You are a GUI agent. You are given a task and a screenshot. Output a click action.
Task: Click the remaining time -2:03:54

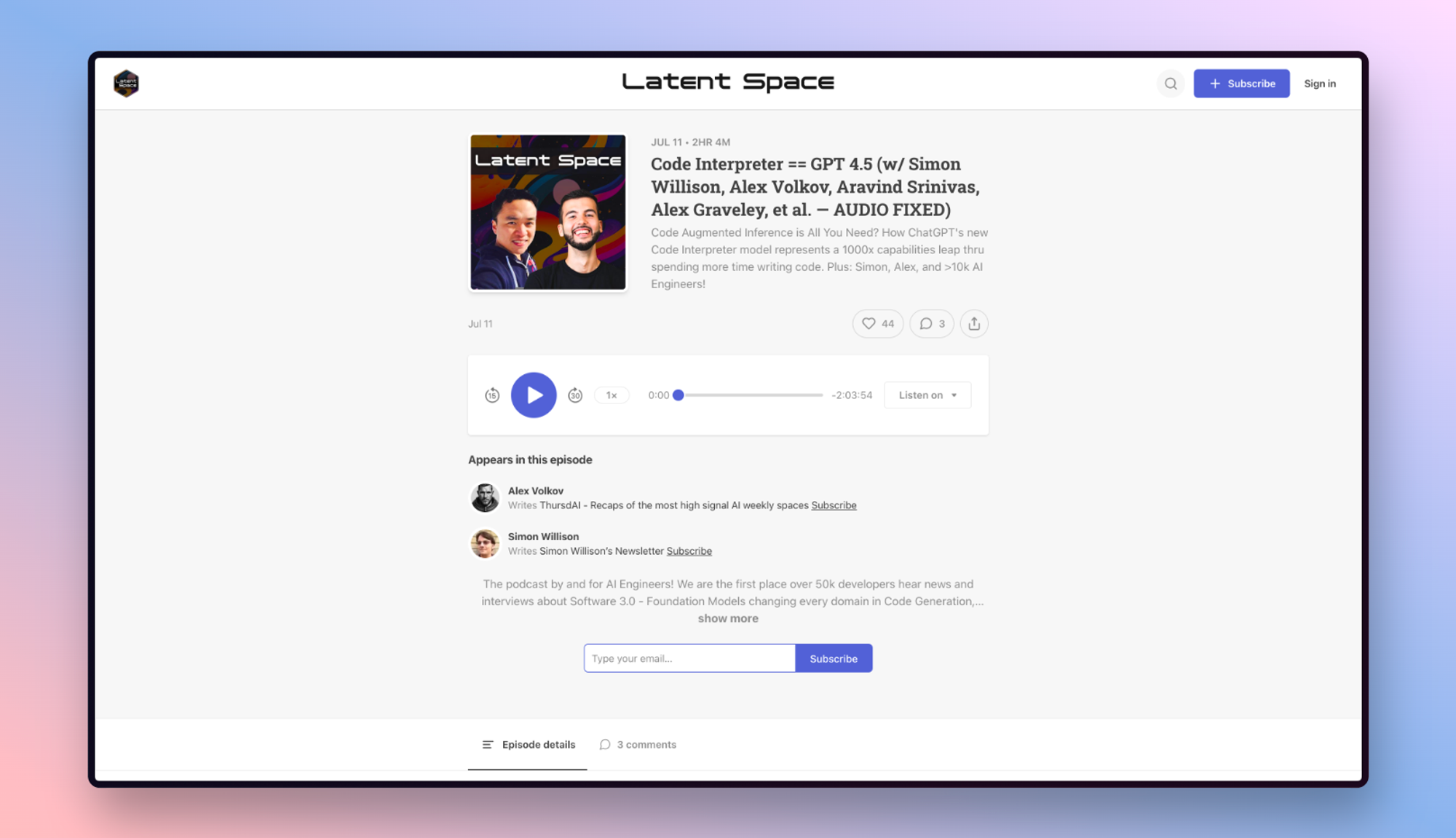(852, 395)
